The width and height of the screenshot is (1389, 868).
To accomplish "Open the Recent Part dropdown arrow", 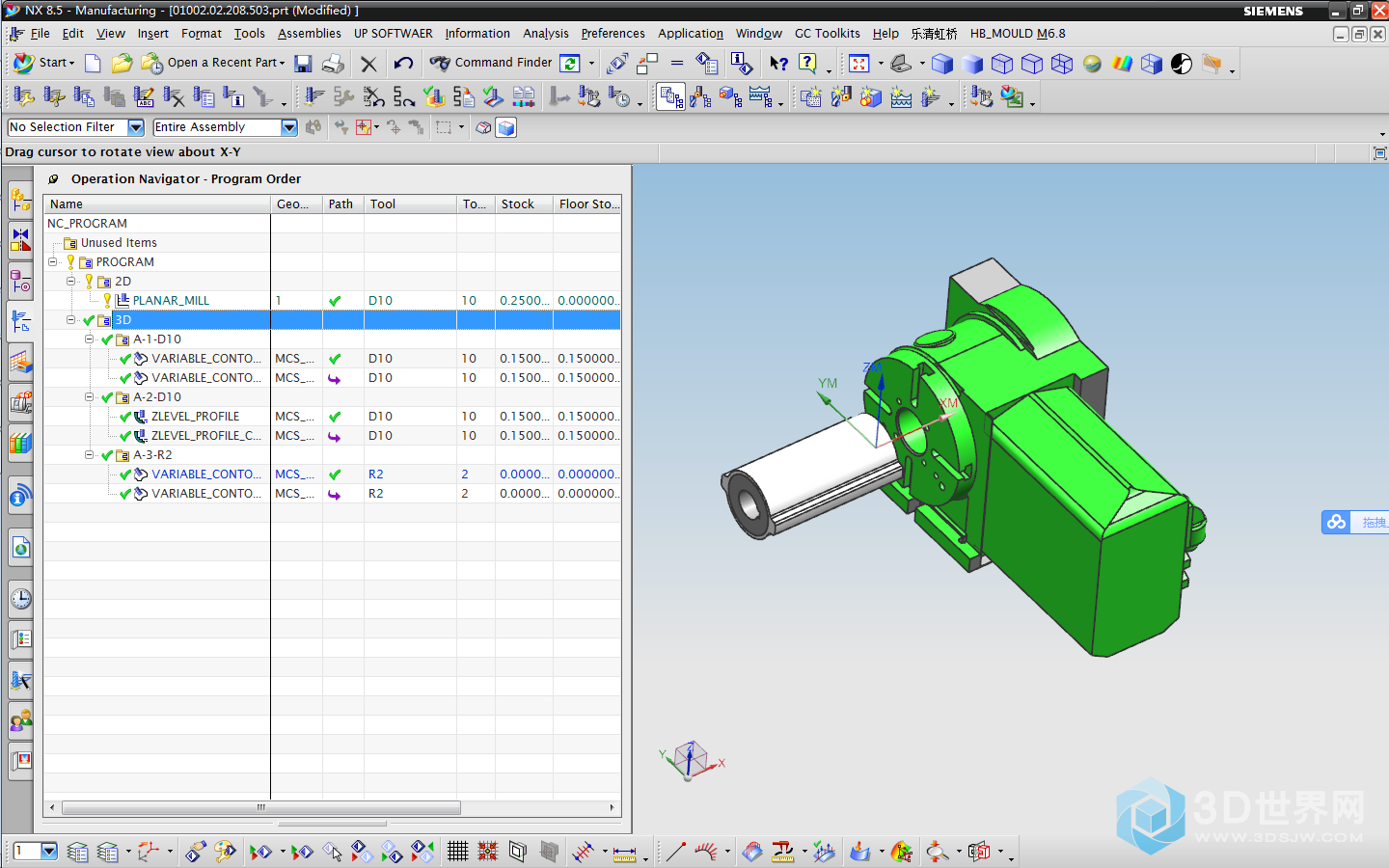I will pyautogui.click(x=282, y=64).
